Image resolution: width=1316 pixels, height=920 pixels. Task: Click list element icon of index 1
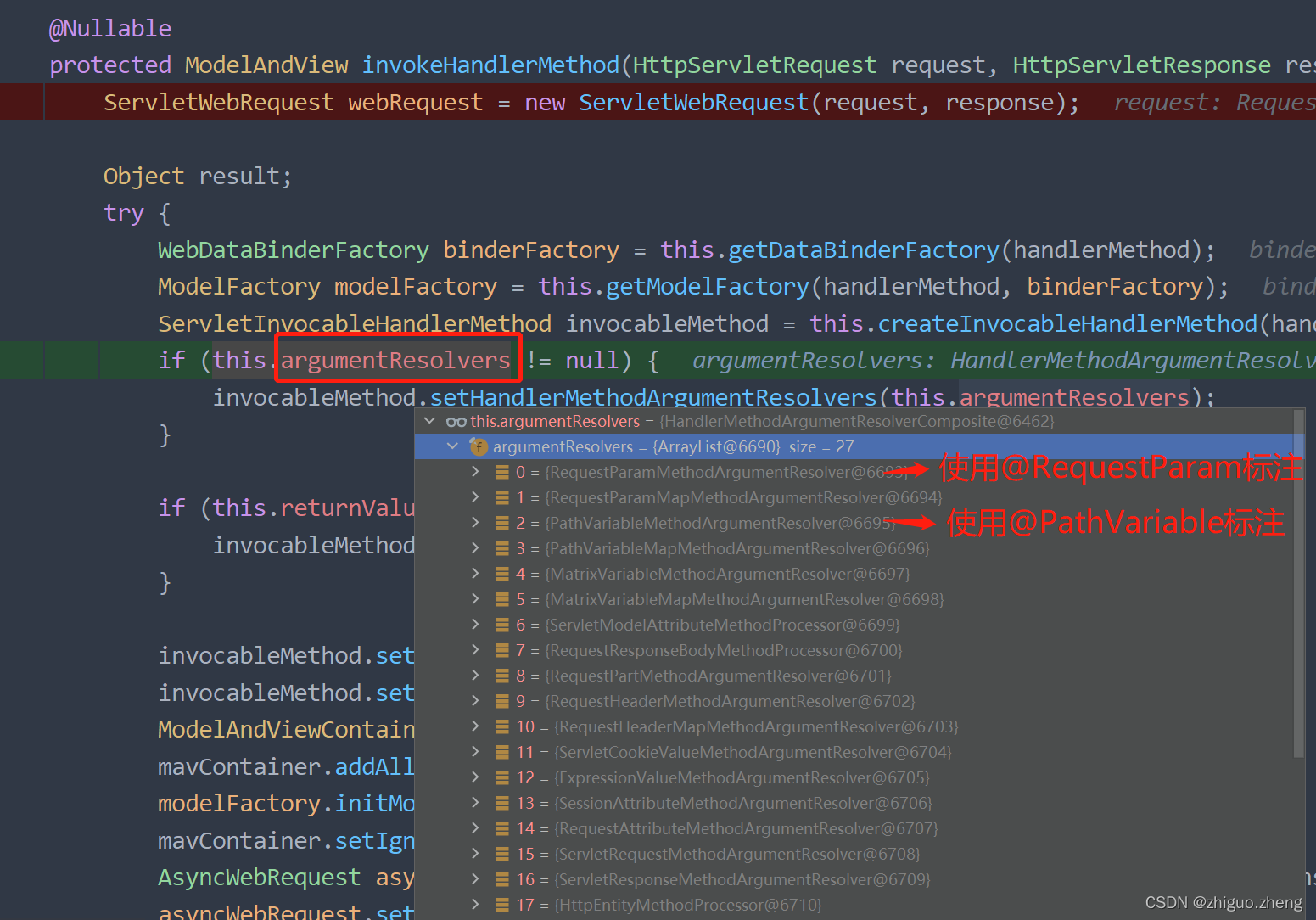click(502, 497)
